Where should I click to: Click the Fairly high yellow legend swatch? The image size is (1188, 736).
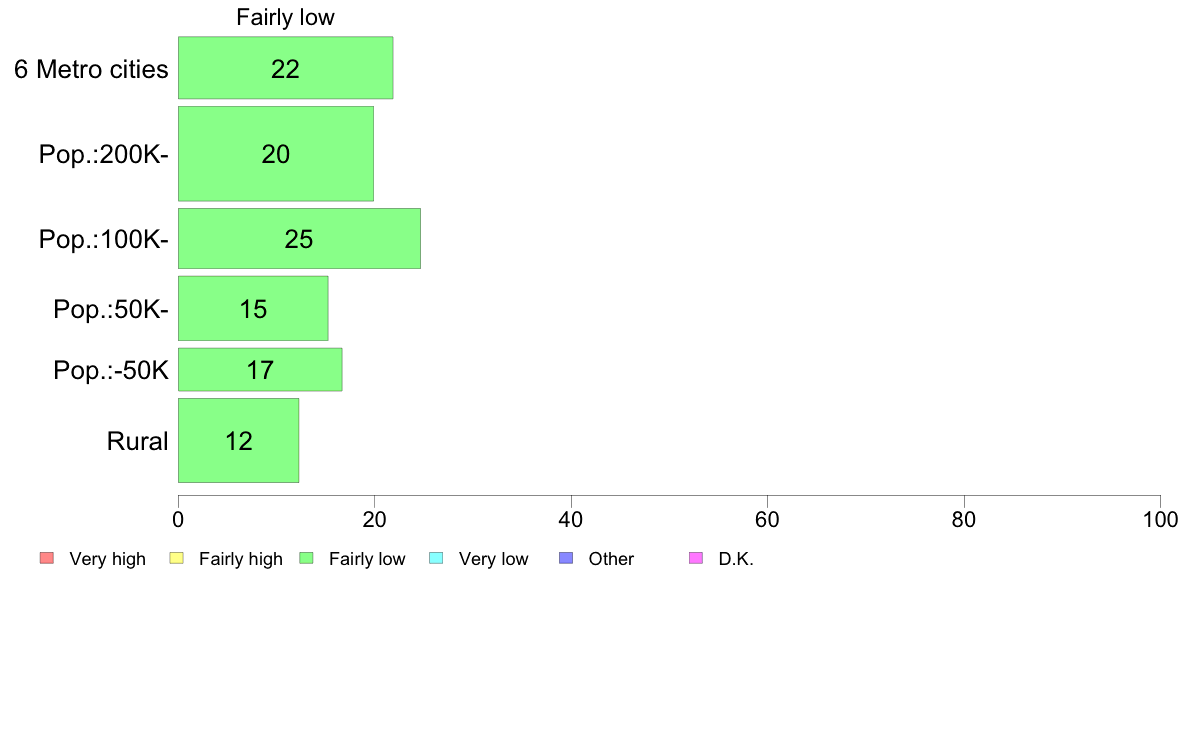click(x=177, y=559)
